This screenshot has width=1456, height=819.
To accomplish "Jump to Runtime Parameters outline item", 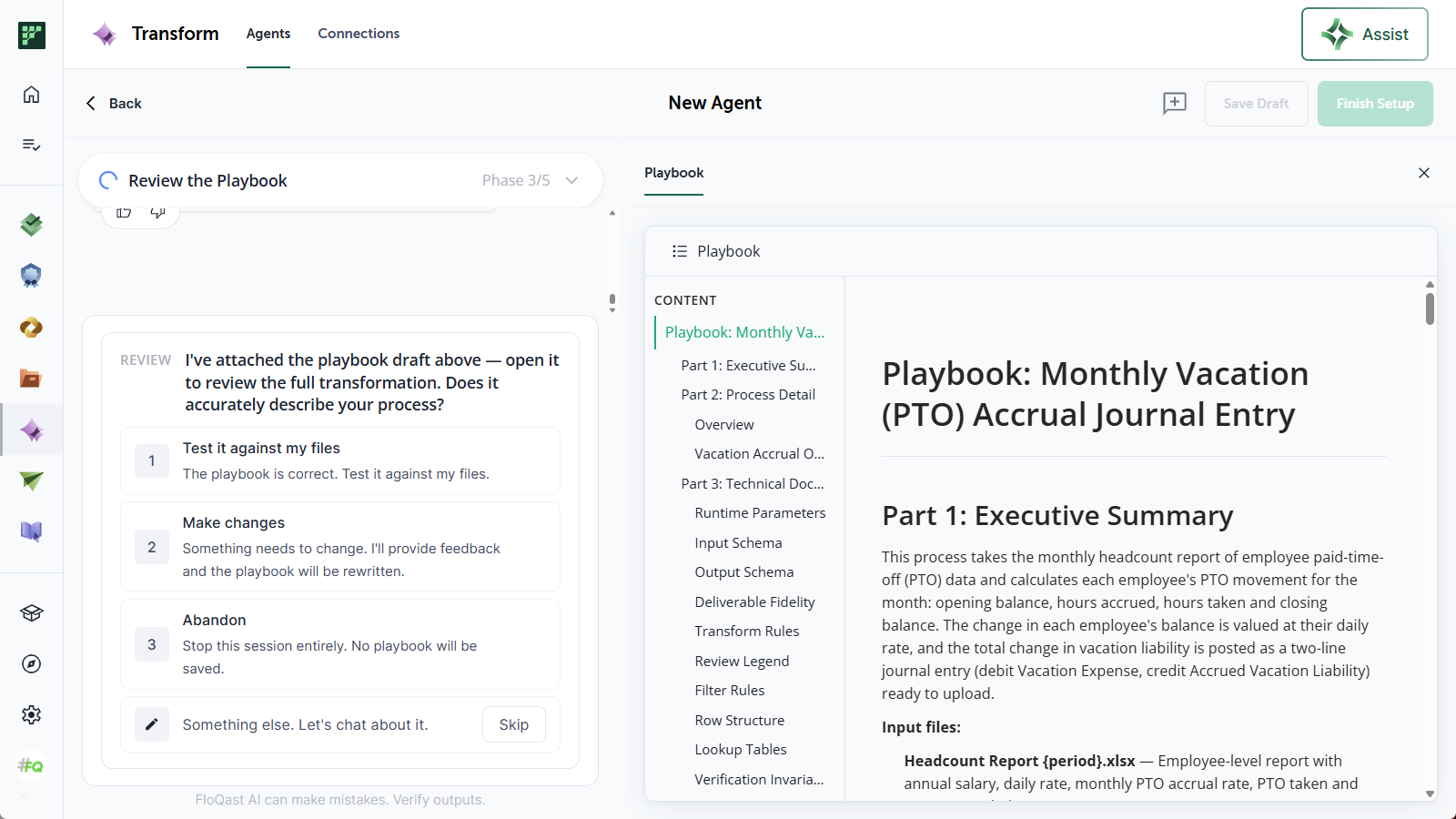I will pyautogui.click(x=760, y=513).
